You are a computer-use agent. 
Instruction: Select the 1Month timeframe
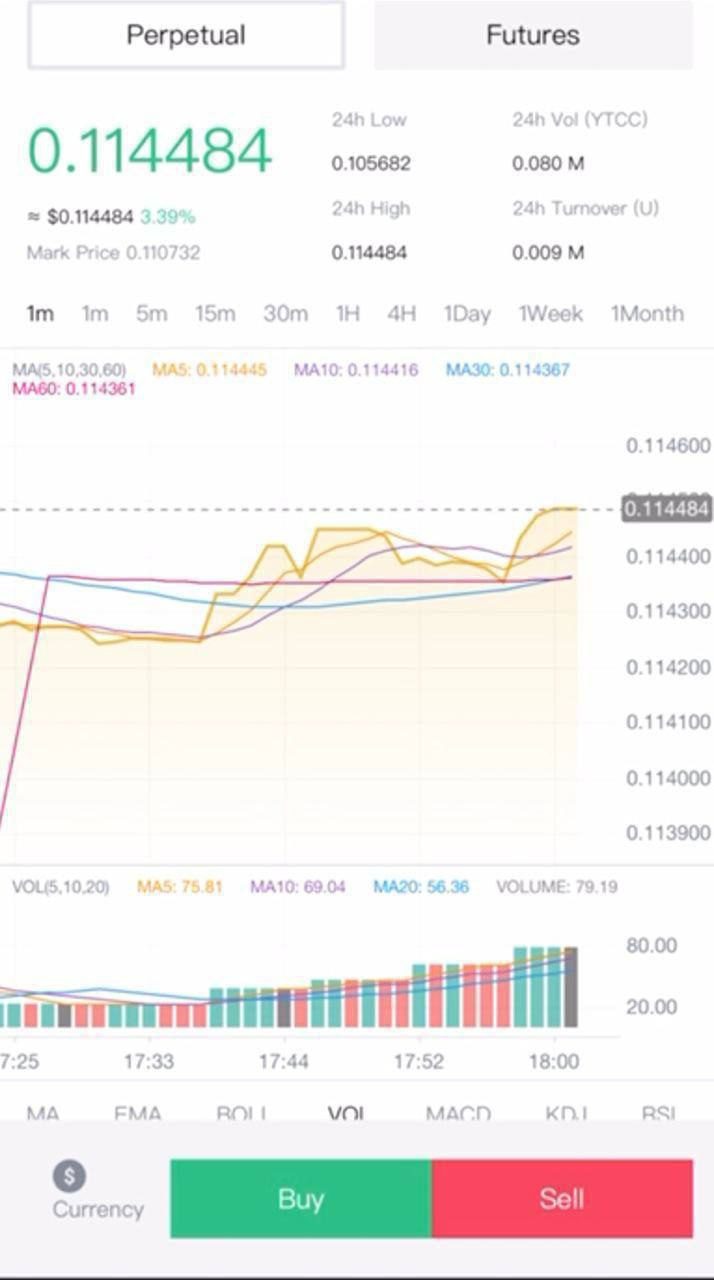point(647,314)
